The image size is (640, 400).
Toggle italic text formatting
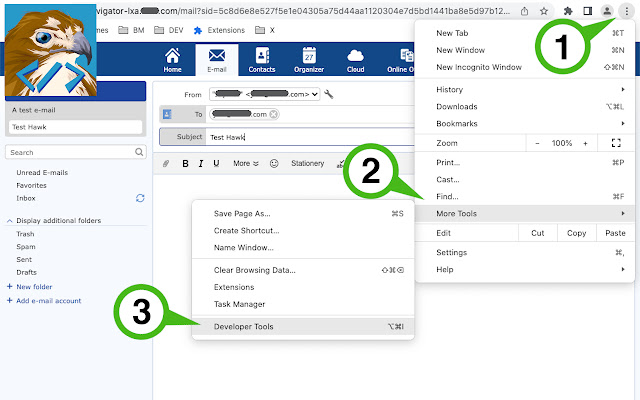201,163
